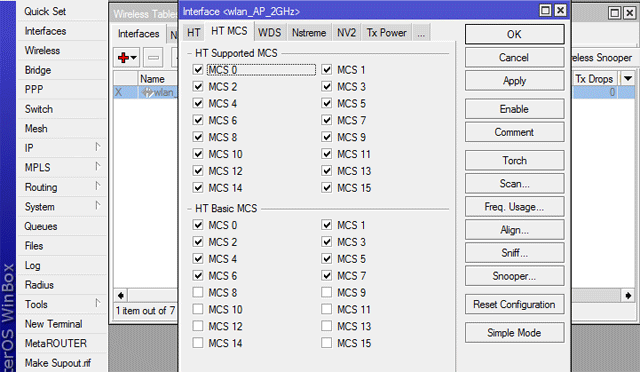Open the Scan... tool

click(514, 184)
